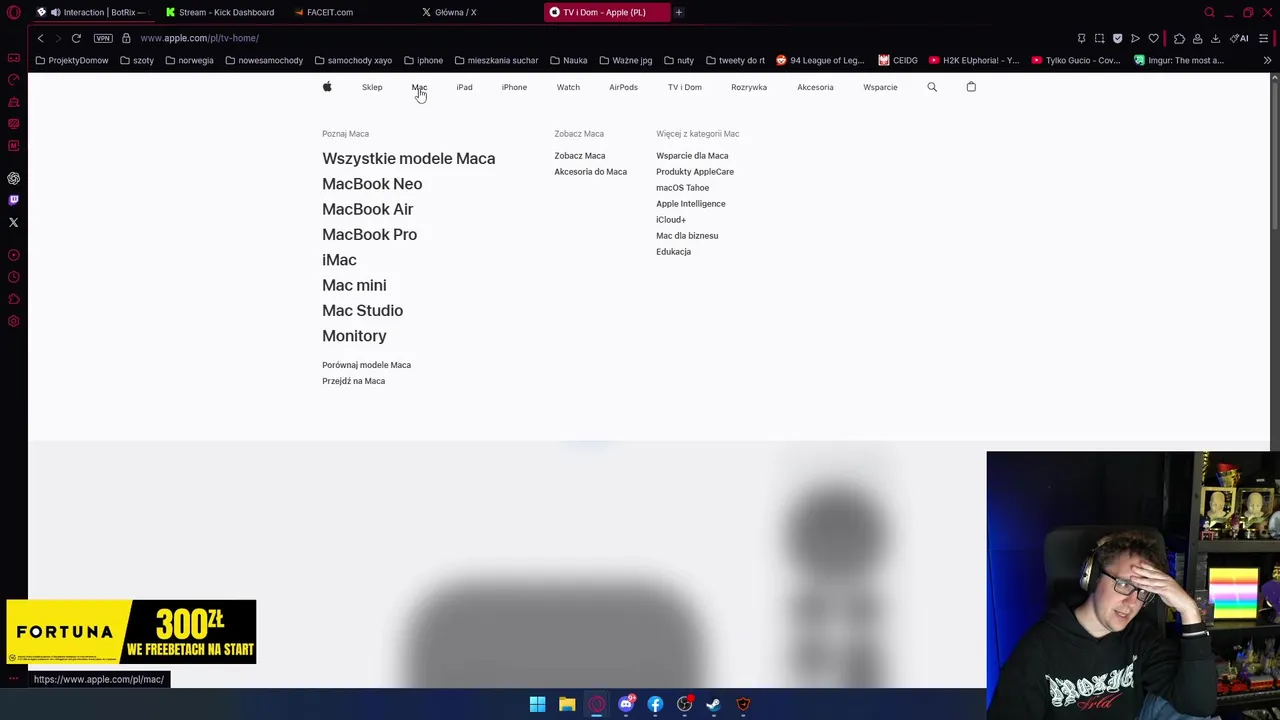Open the Wsparcie navigation item
The image size is (1280, 720).
click(x=880, y=87)
